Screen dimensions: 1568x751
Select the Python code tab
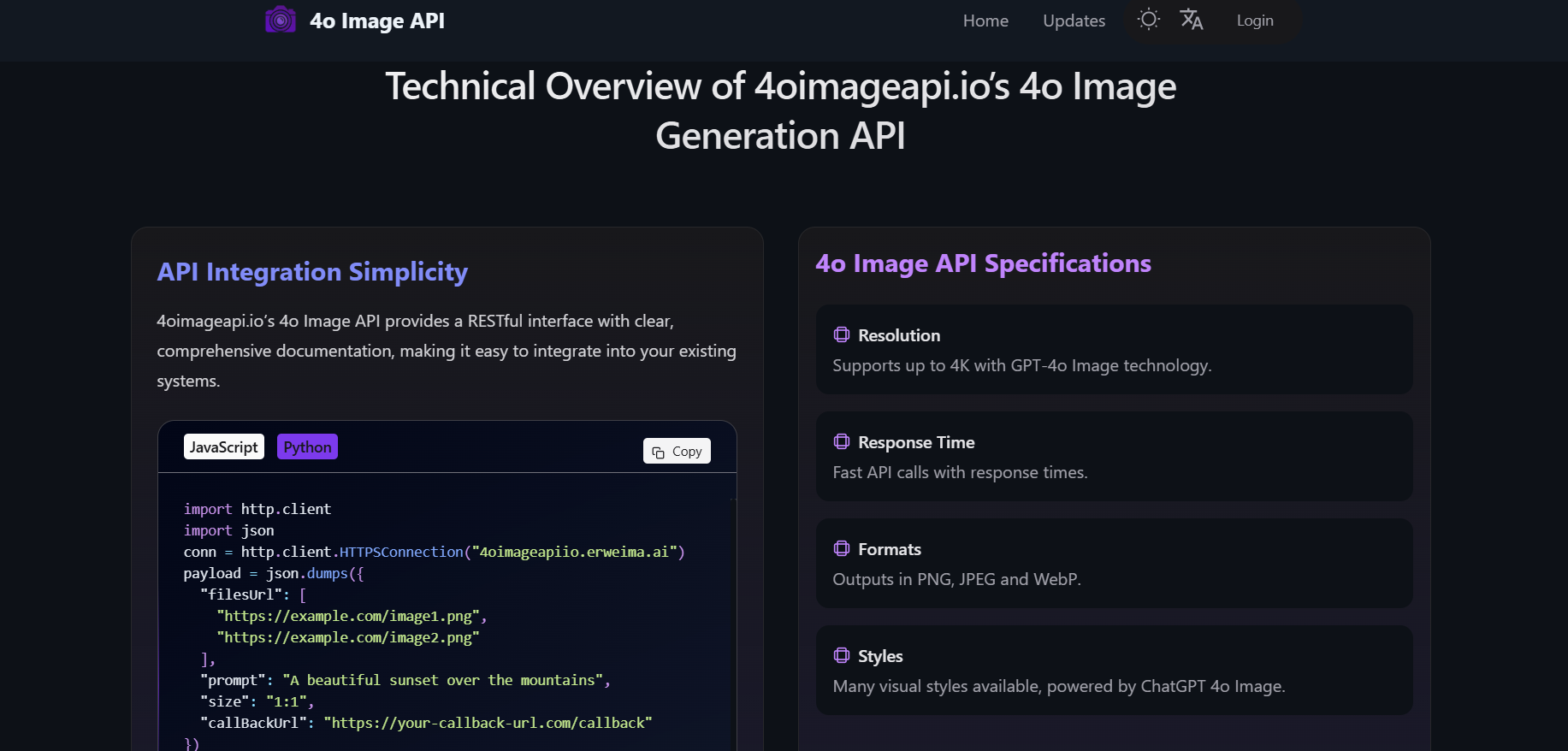(307, 446)
